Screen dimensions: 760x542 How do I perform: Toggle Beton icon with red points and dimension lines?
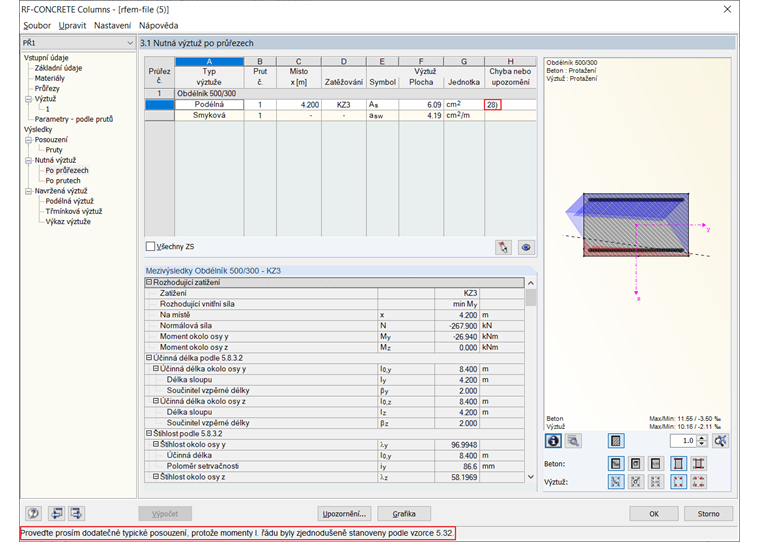tap(698, 463)
